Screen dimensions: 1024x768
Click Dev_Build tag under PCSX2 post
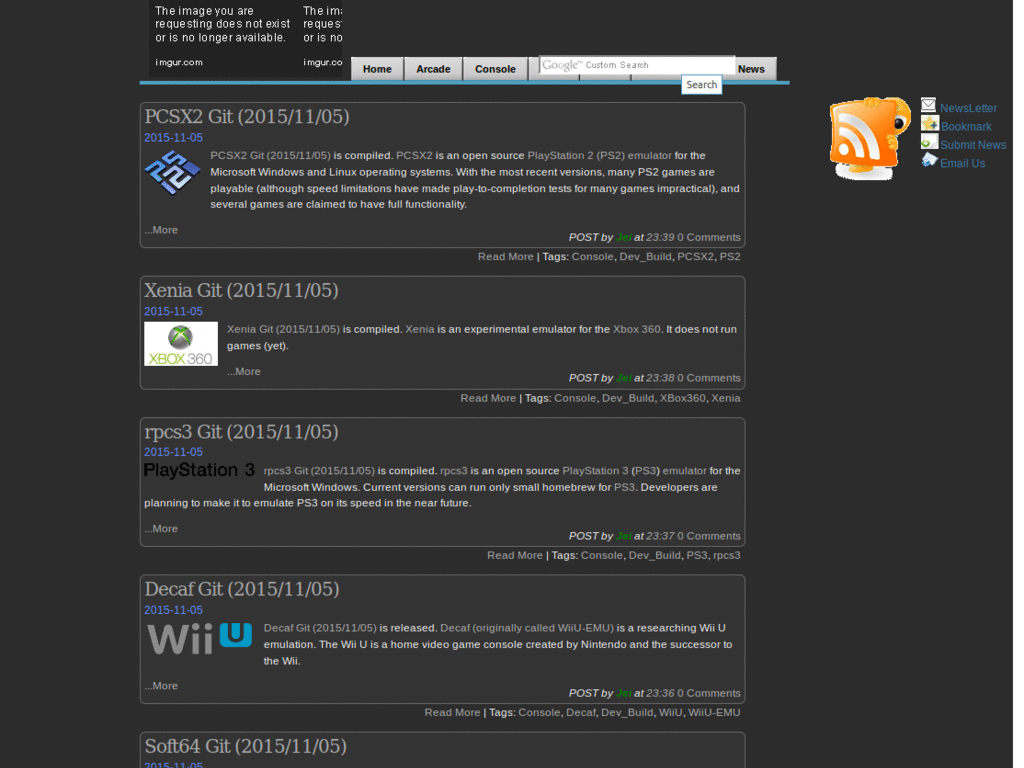pos(645,257)
